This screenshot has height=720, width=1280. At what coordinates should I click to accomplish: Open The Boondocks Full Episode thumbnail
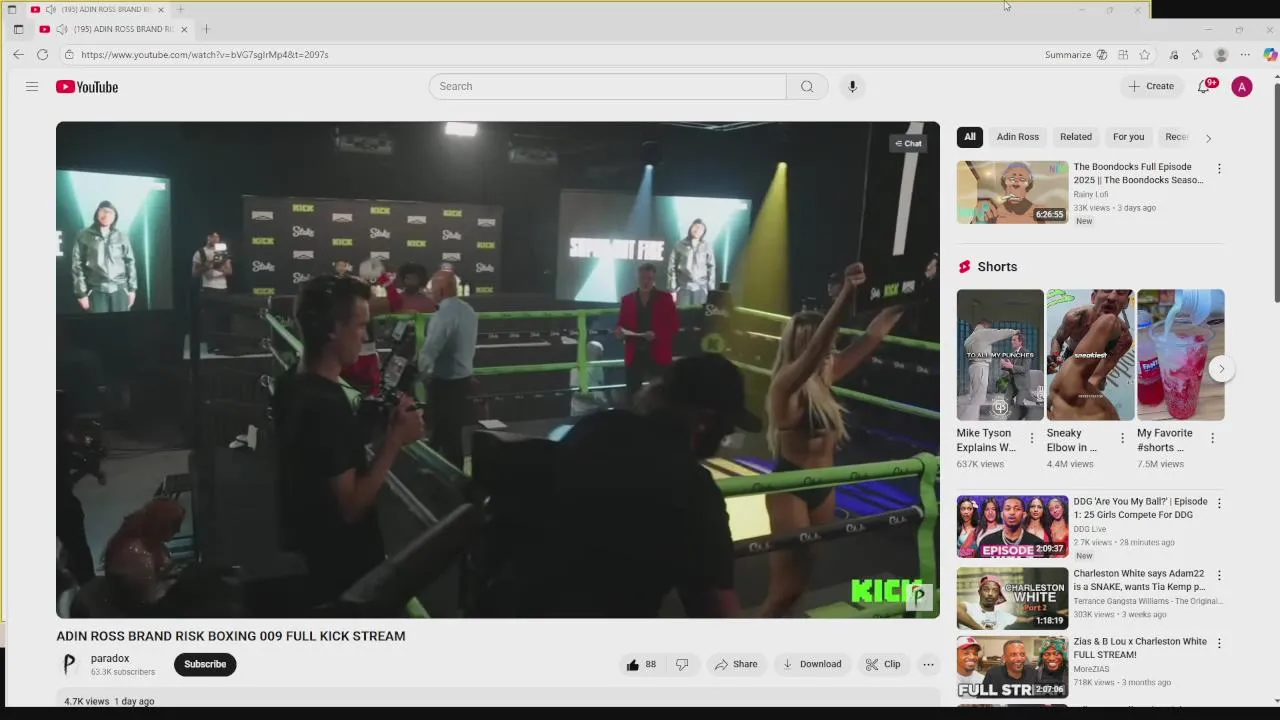point(1012,192)
